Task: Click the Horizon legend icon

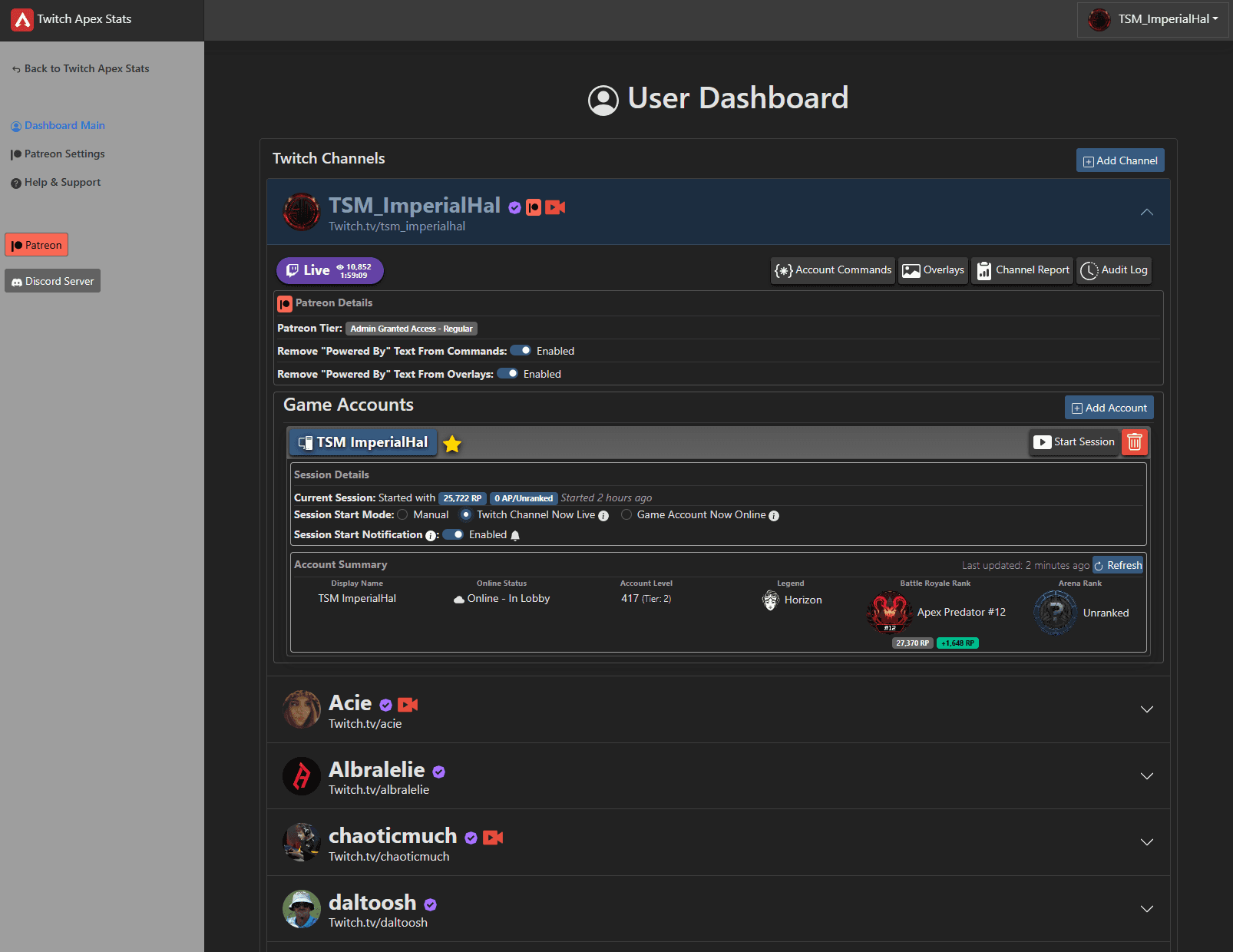Action: 771,600
